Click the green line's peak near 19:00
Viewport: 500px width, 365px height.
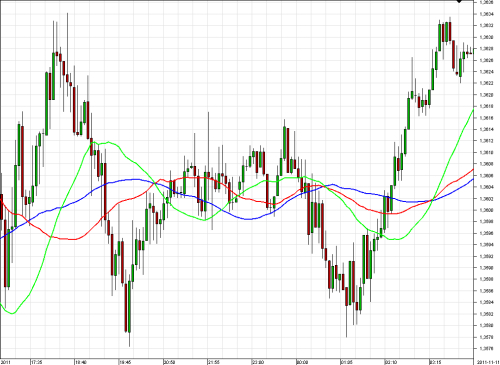pyautogui.click(x=94, y=142)
